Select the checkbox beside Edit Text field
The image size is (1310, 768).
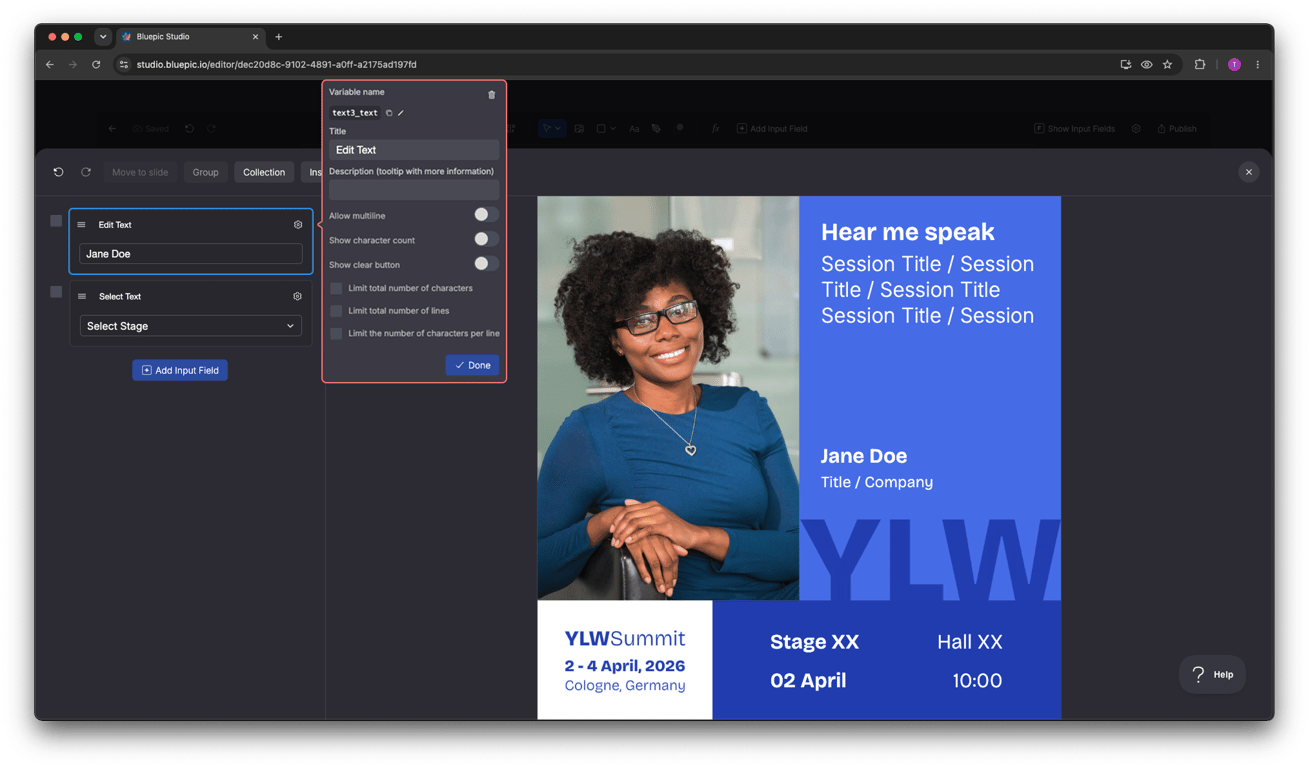[56, 221]
